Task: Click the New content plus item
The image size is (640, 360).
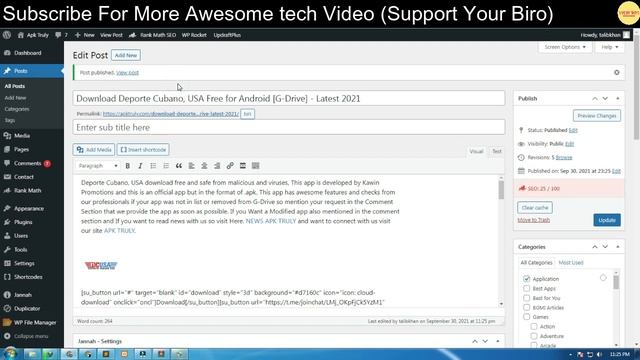Action: point(84,35)
